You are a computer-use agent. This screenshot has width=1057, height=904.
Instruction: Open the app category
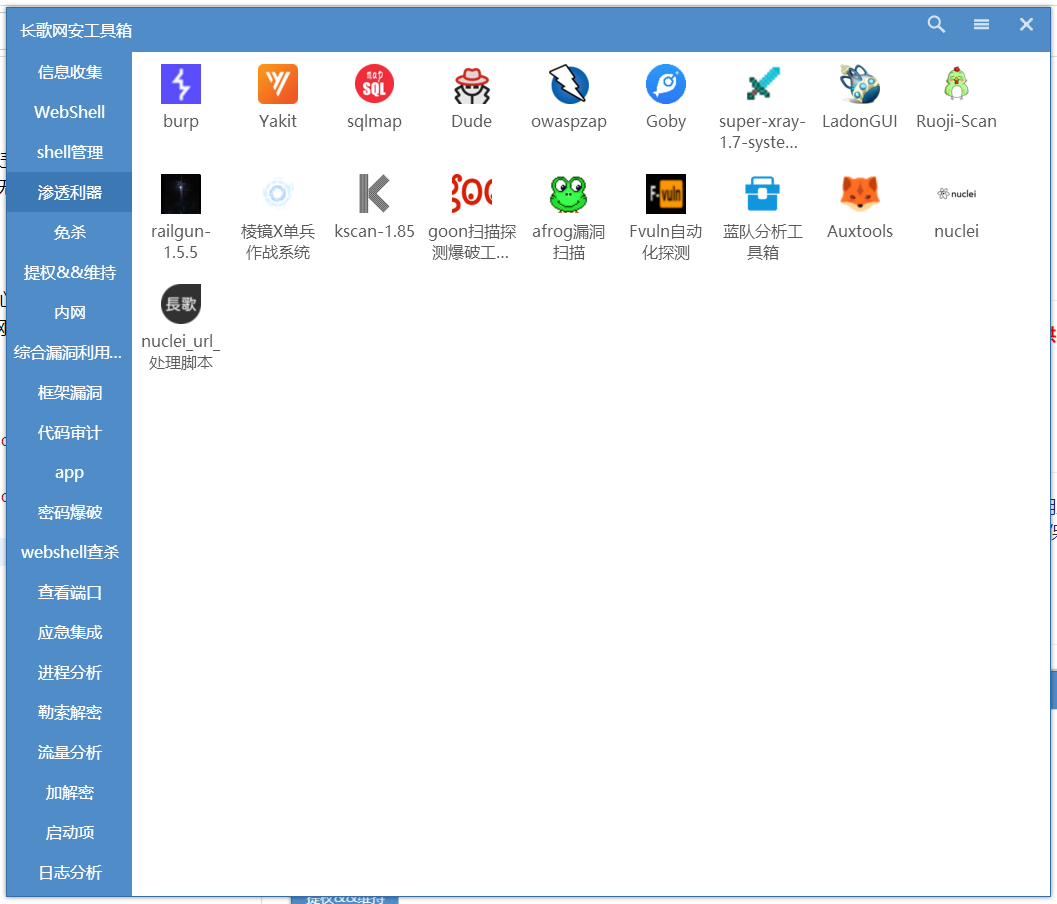tap(69, 473)
